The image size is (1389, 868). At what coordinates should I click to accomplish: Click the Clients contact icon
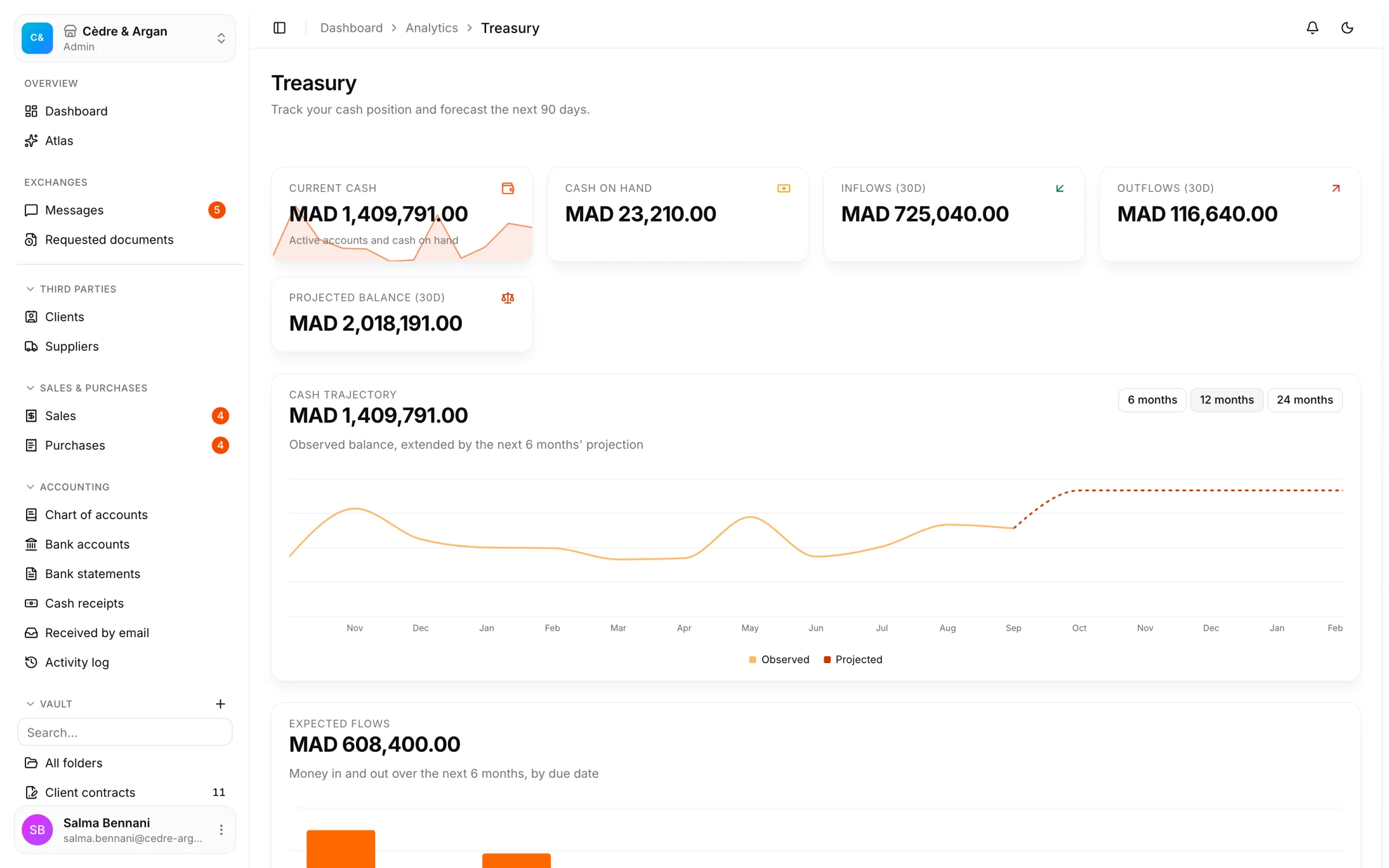tap(31, 317)
